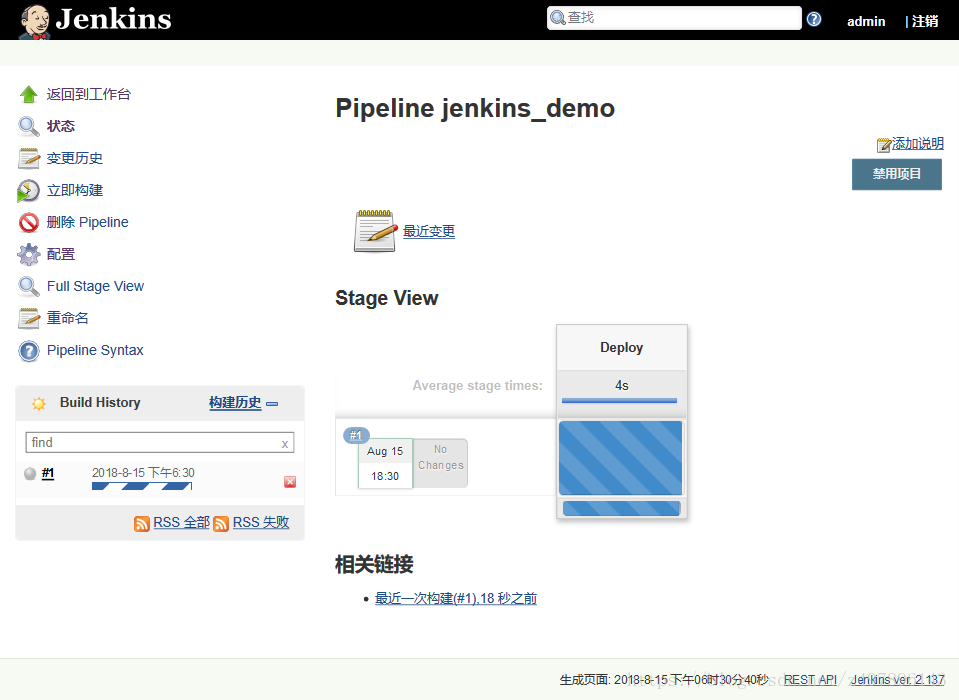This screenshot has width=959, height=700.
Task: Click the green up-arrow back-to-dashboard icon
Action: pos(28,94)
